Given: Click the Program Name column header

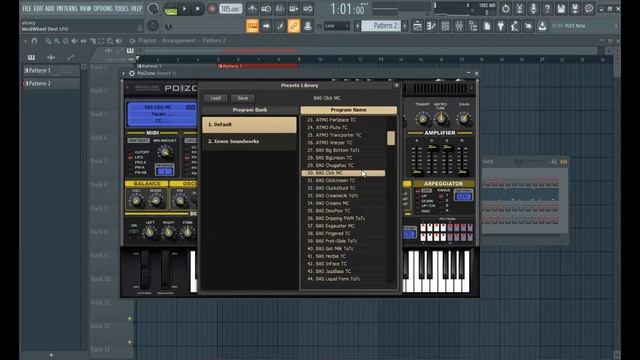Looking at the screenshot, I should tap(349, 110).
